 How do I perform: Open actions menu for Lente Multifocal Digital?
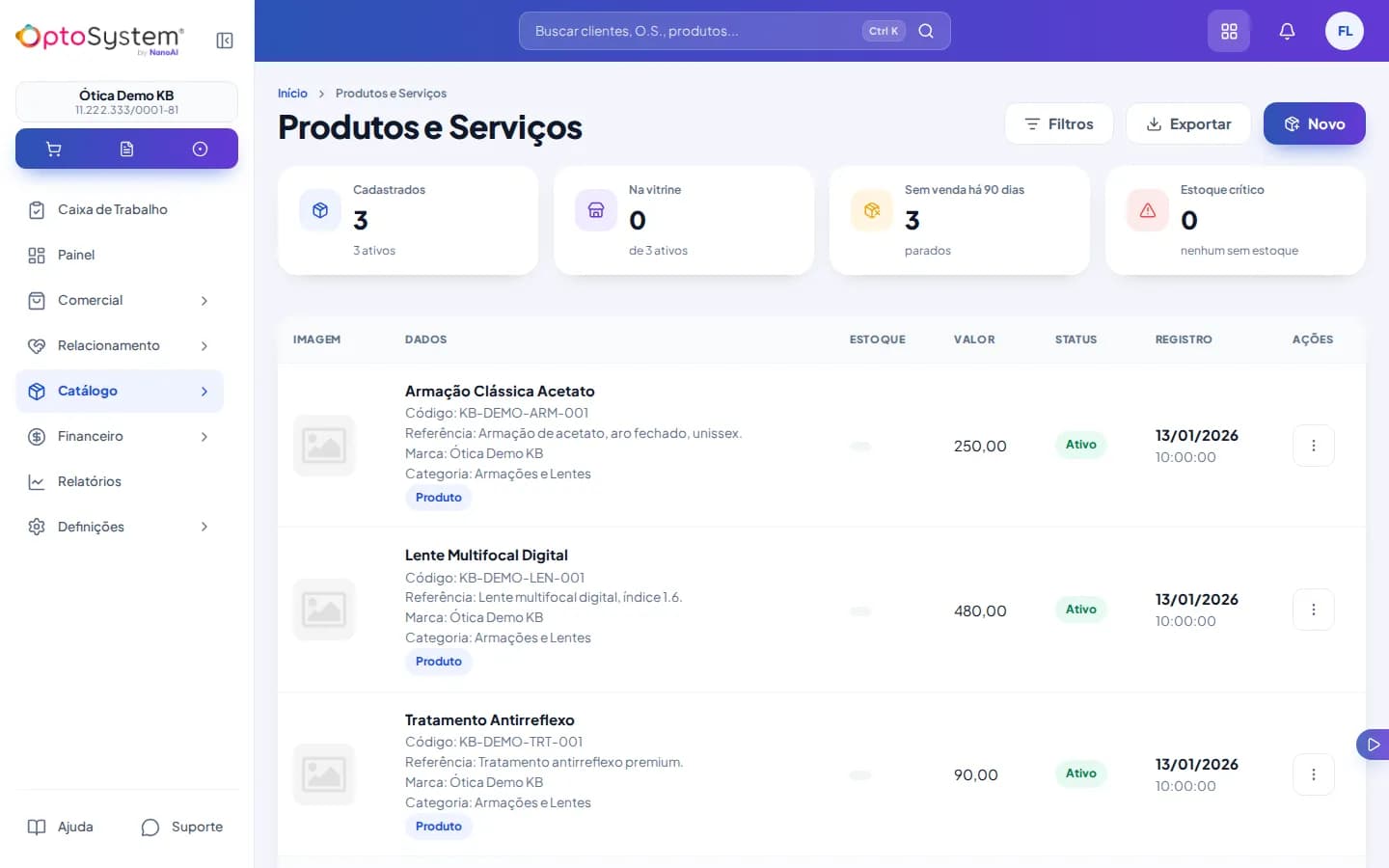pos(1314,610)
